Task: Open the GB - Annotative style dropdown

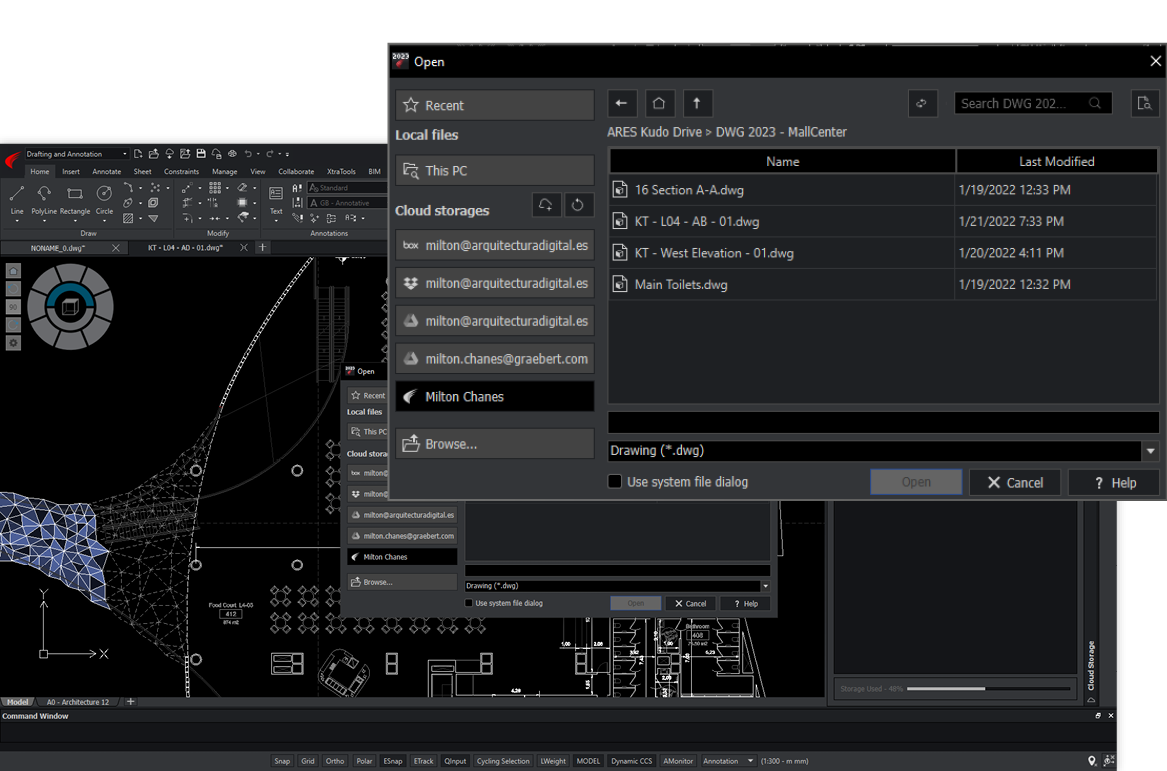Action: pyautogui.click(x=347, y=202)
